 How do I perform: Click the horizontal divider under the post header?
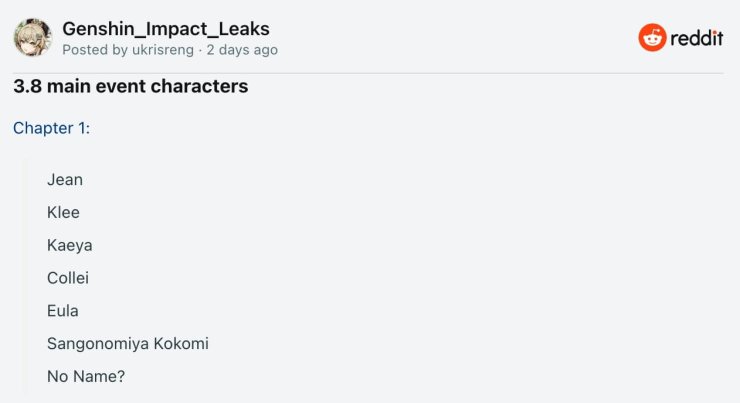coord(368,73)
